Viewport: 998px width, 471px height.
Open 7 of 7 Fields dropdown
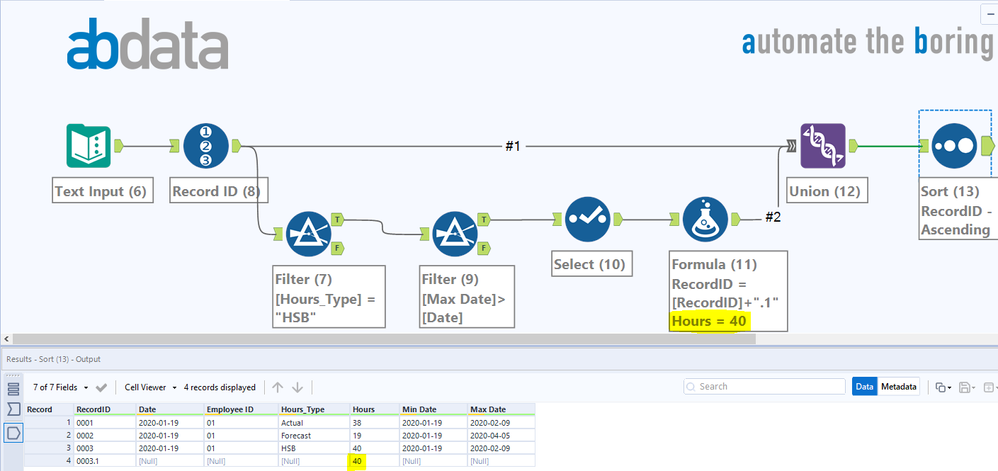60,387
